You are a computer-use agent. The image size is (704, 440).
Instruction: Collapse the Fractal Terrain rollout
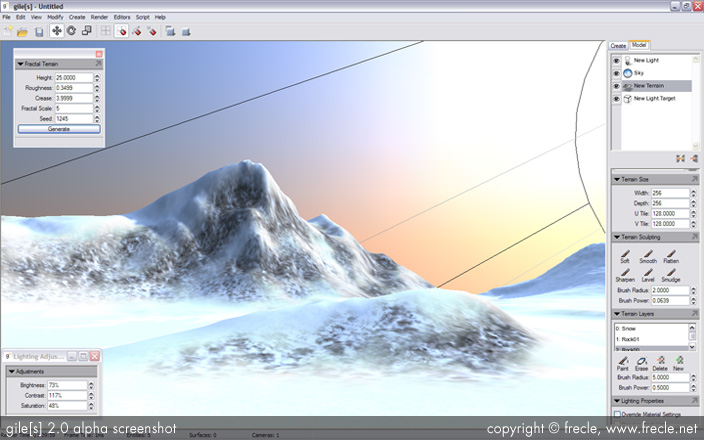pyautogui.click(x=20, y=64)
